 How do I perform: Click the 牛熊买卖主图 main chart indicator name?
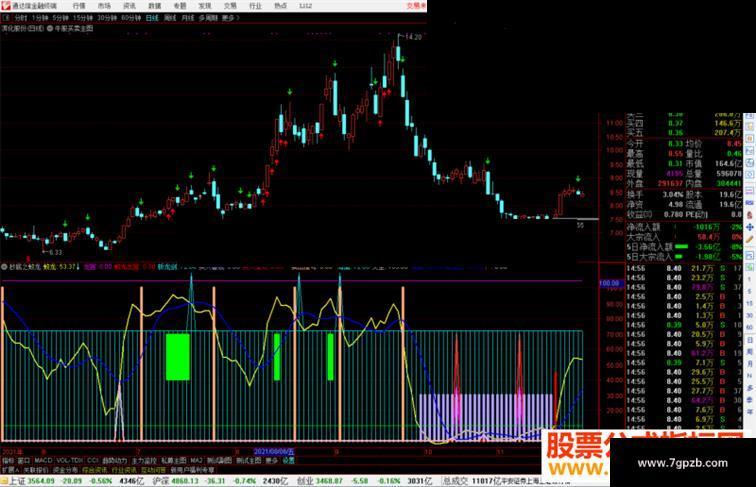74,28
